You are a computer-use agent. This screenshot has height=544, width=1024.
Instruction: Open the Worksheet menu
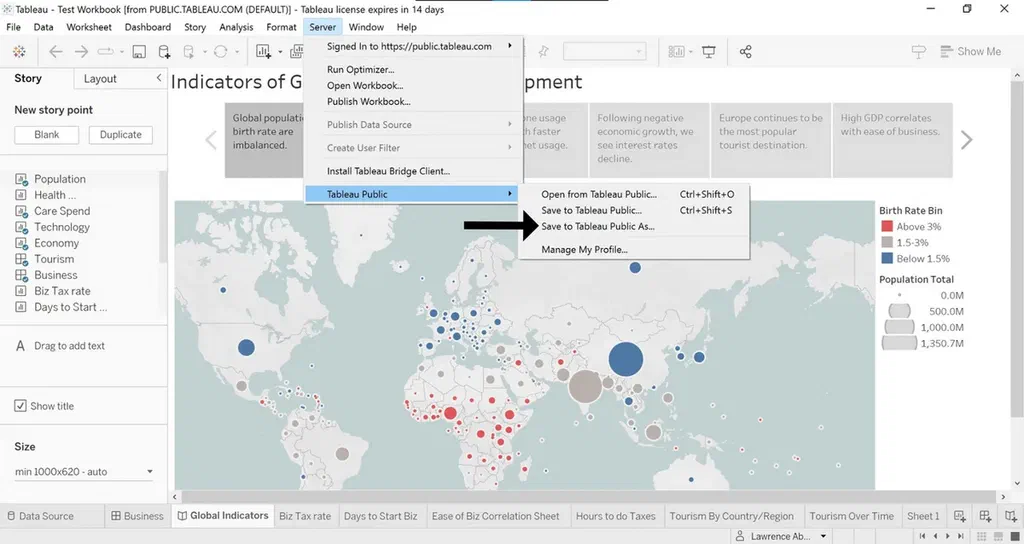(89, 27)
